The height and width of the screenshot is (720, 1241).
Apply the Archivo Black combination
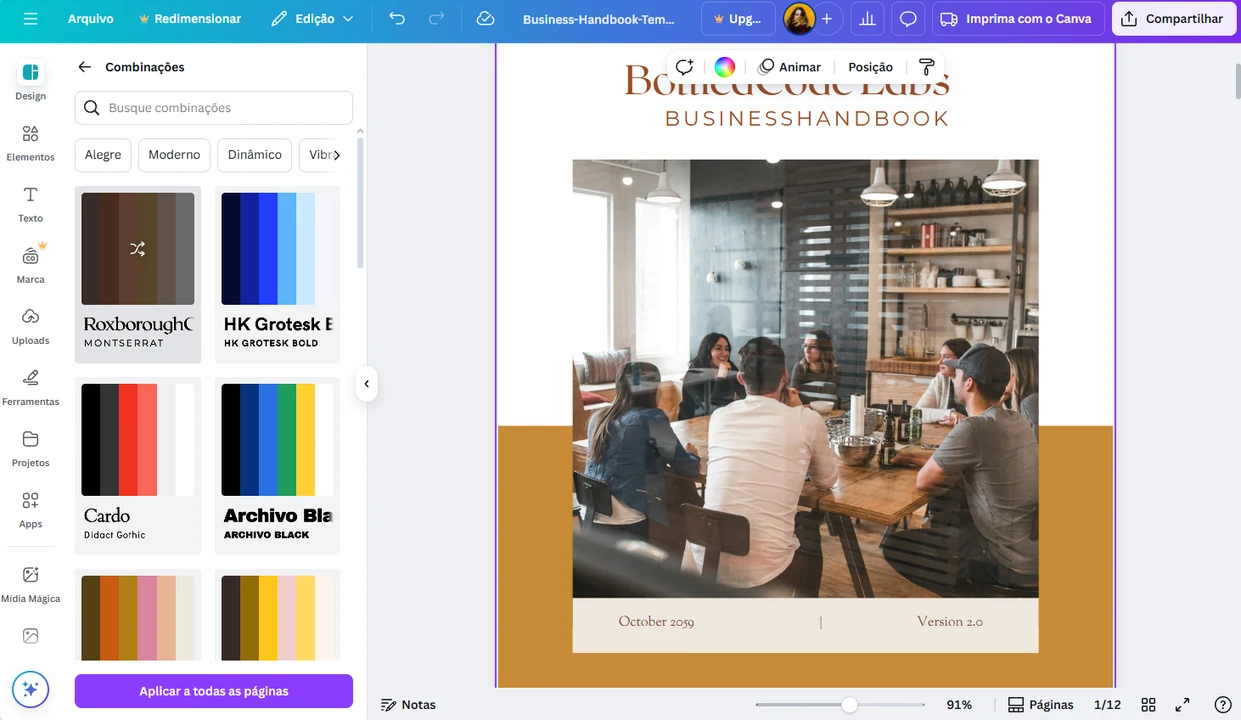(x=277, y=466)
